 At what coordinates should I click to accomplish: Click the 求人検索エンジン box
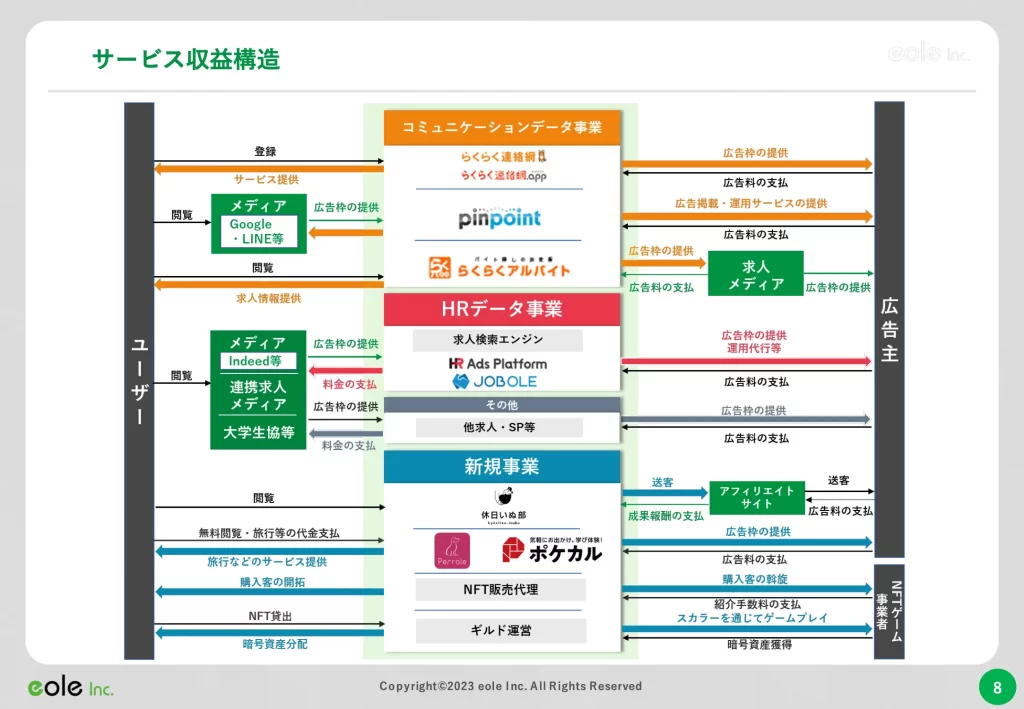pyautogui.click(x=498, y=340)
